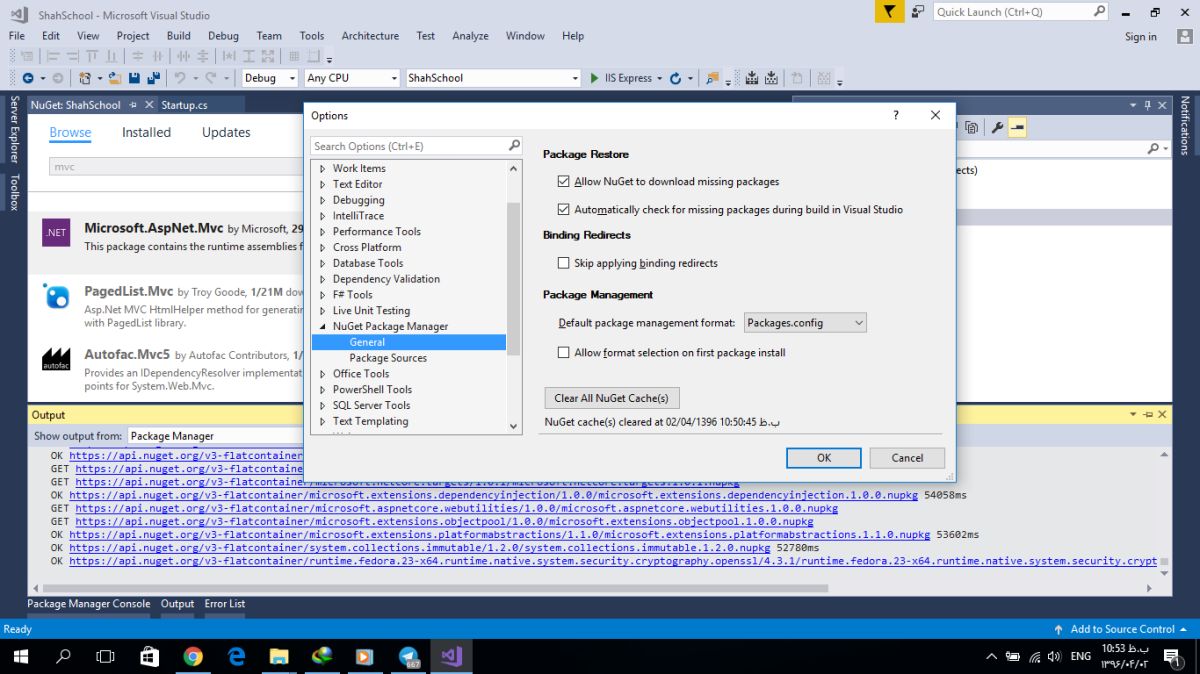1200x674 pixels.
Task: Click Add to Source Control in status bar
Action: click(1122, 629)
